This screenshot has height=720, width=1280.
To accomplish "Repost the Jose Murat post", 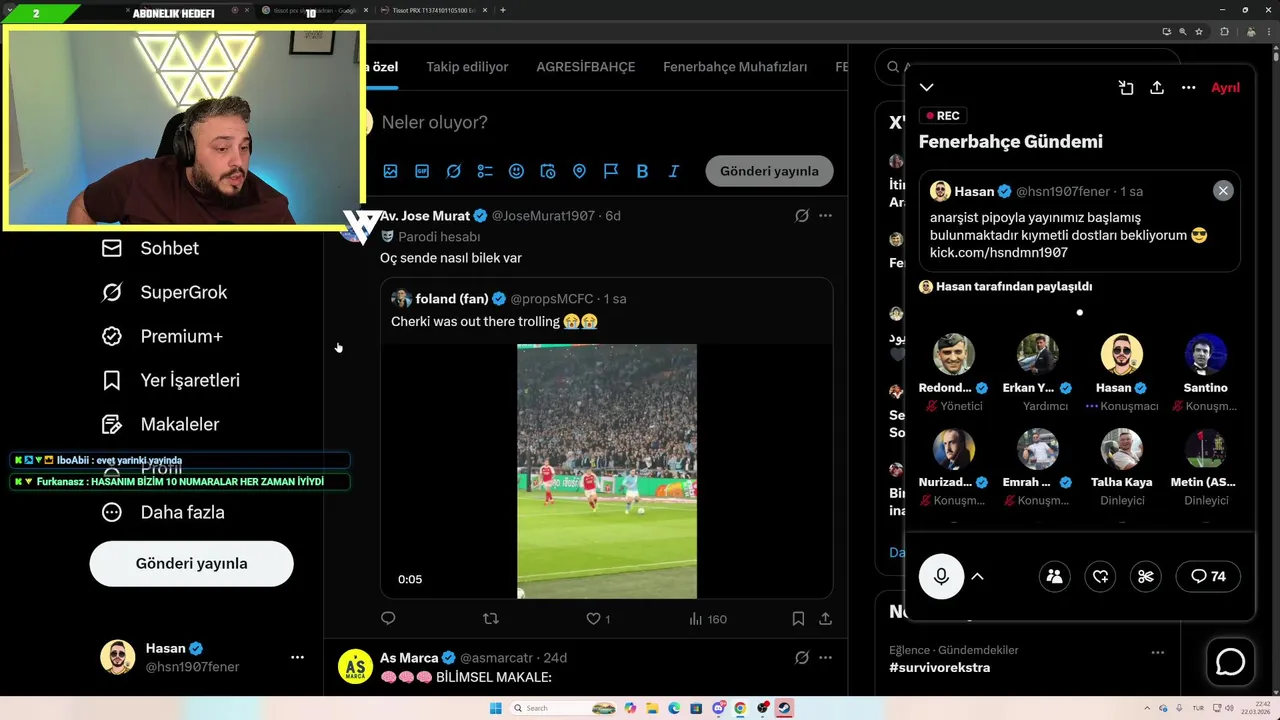I will [x=490, y=619].
